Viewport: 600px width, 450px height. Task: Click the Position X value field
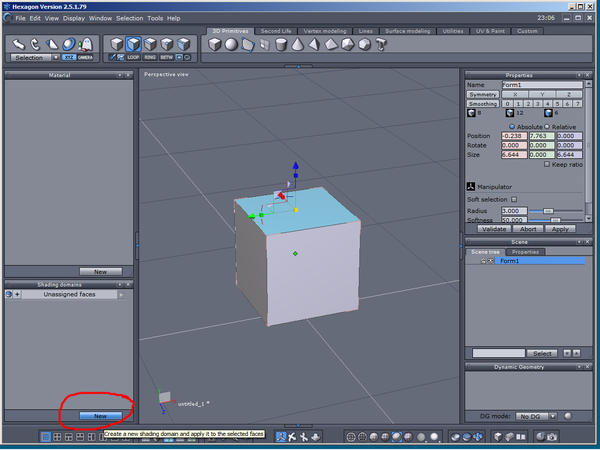click(x=514, y=136)
